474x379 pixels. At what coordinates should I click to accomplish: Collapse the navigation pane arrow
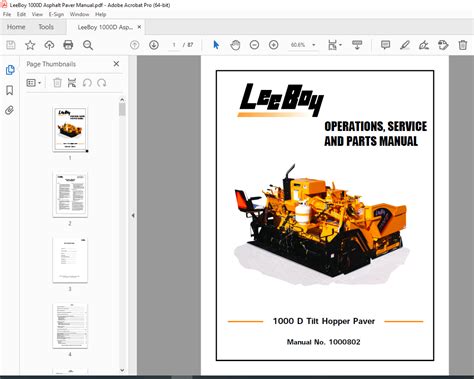click(133, 215)
